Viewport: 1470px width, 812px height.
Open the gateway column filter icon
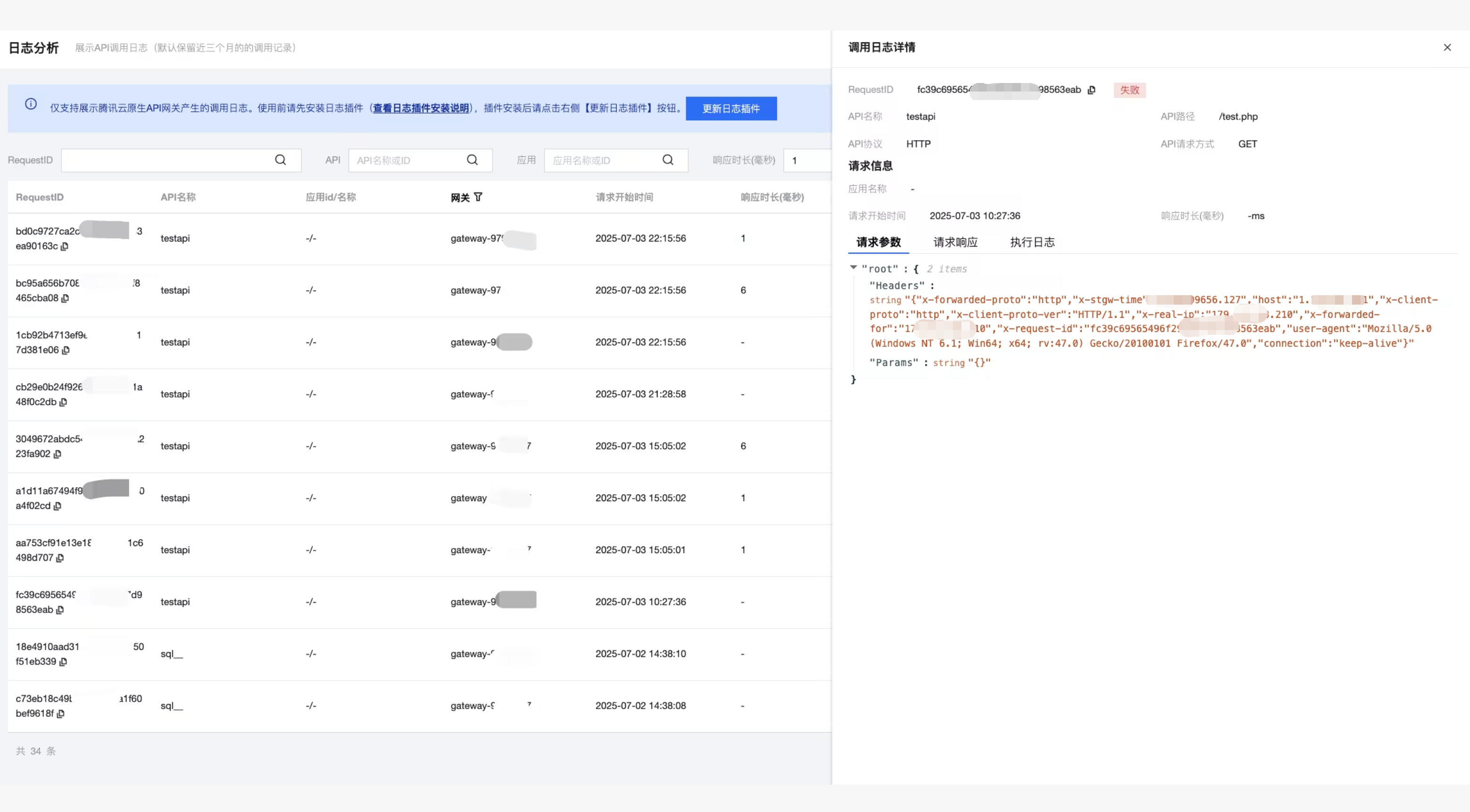478,197
